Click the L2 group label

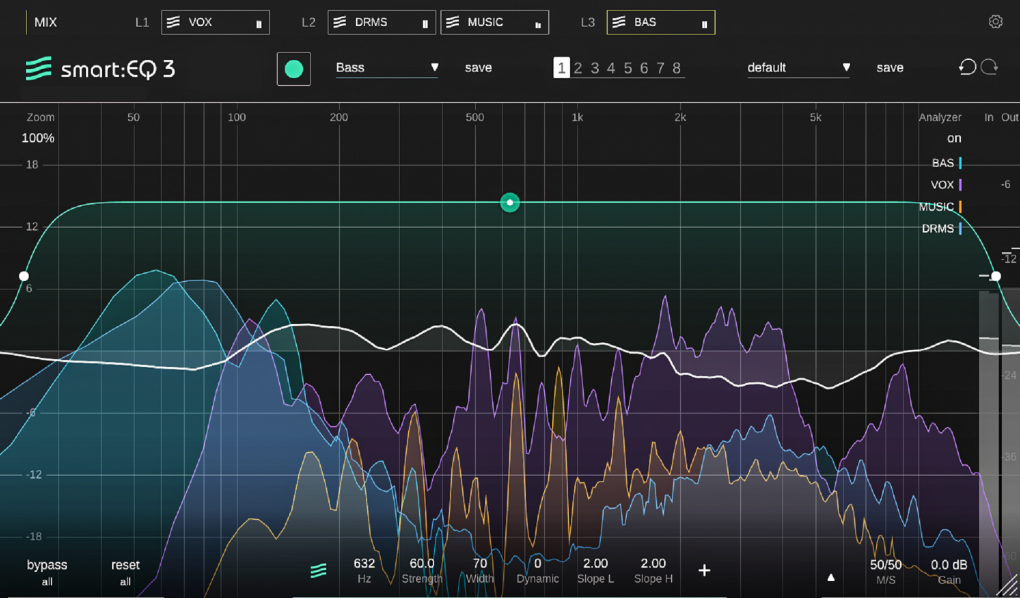click(x=308, y=22)
